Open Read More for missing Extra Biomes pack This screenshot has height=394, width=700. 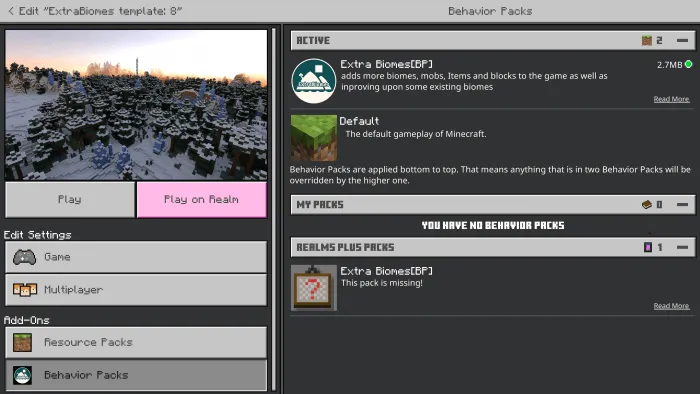671,306
